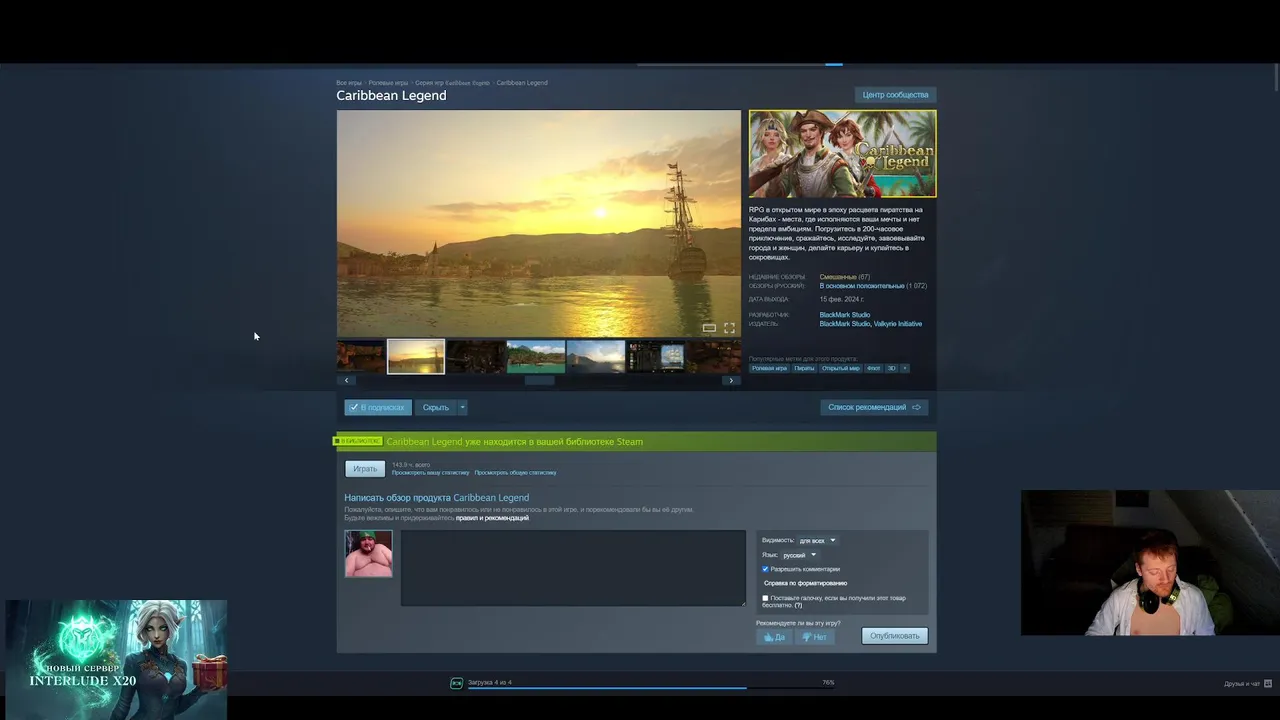Viewport: 1280px width, 720px height.
Task: Toggle the В подписках follow checkbox button
Action: point(378,407)
